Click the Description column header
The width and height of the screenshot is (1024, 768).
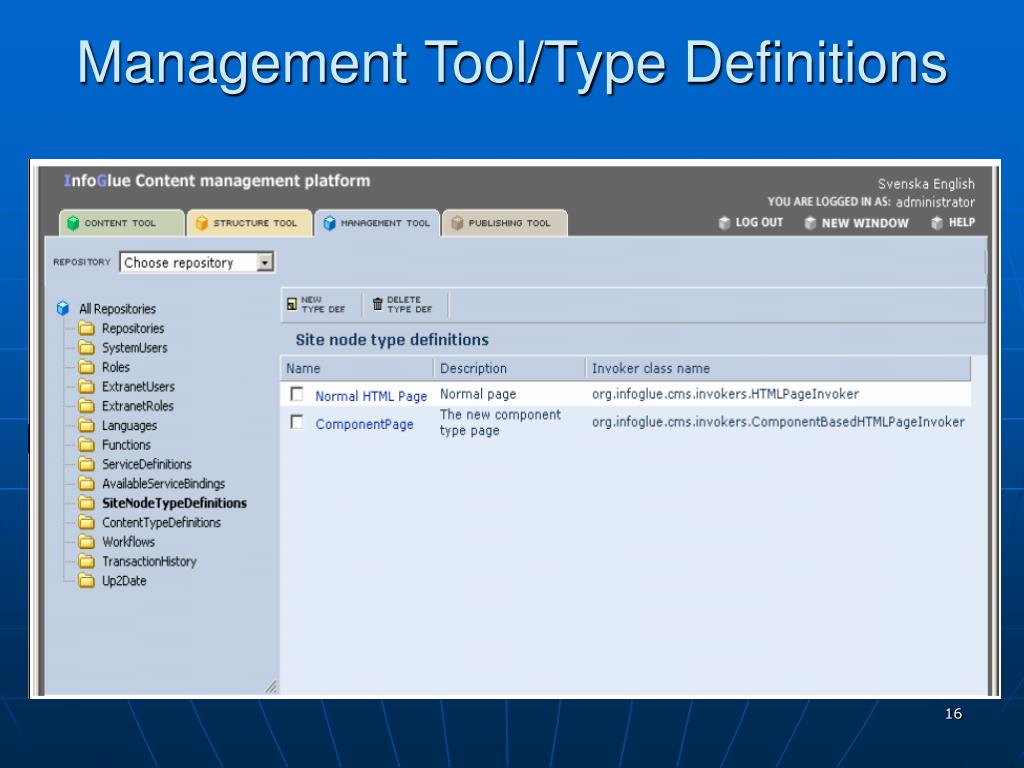click(x=473, y=368)
